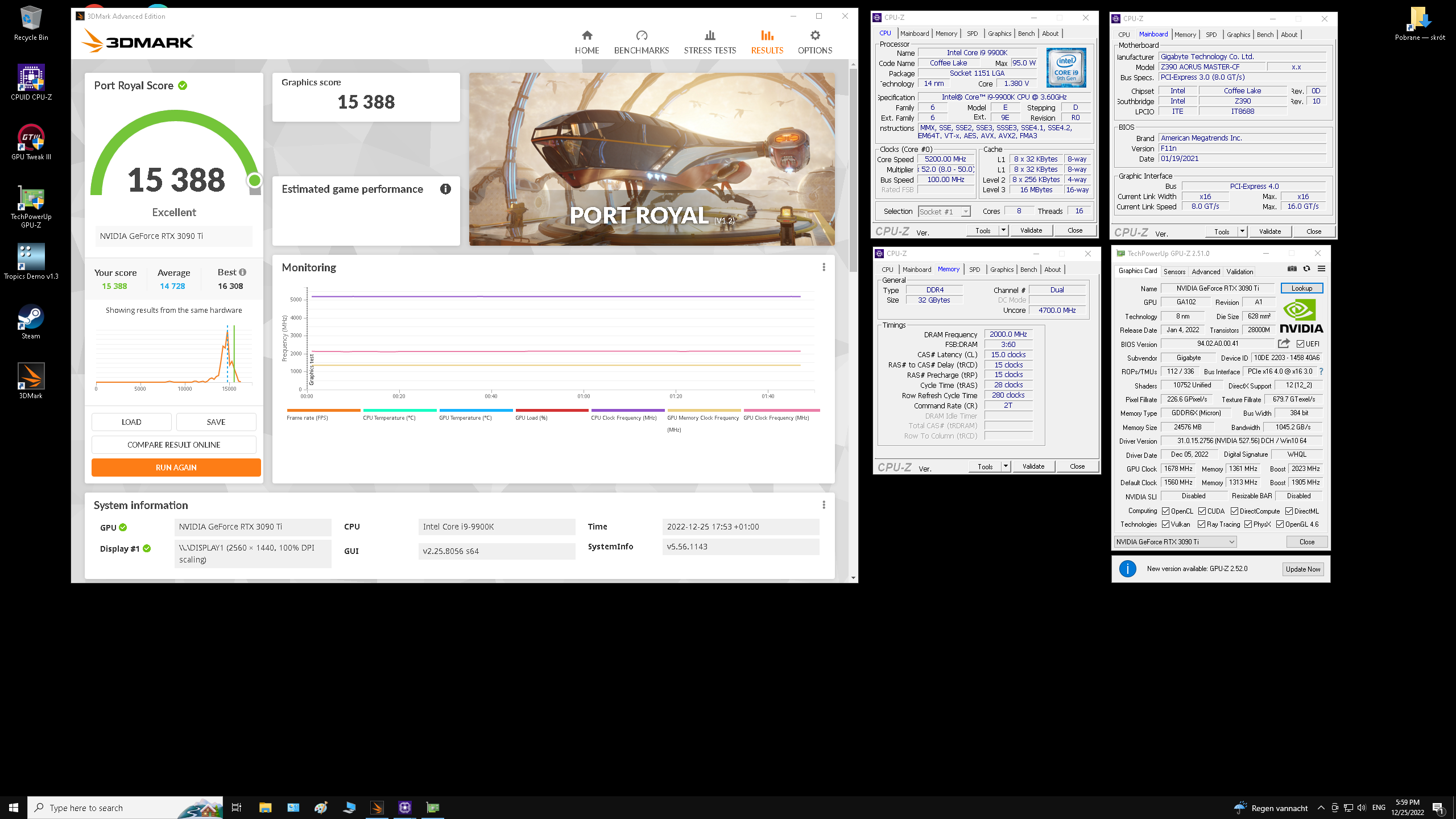The height and width of the screenshot is (819, 1456).
Task: Click 3DMark vertical scrollbar
Action: 853,171
